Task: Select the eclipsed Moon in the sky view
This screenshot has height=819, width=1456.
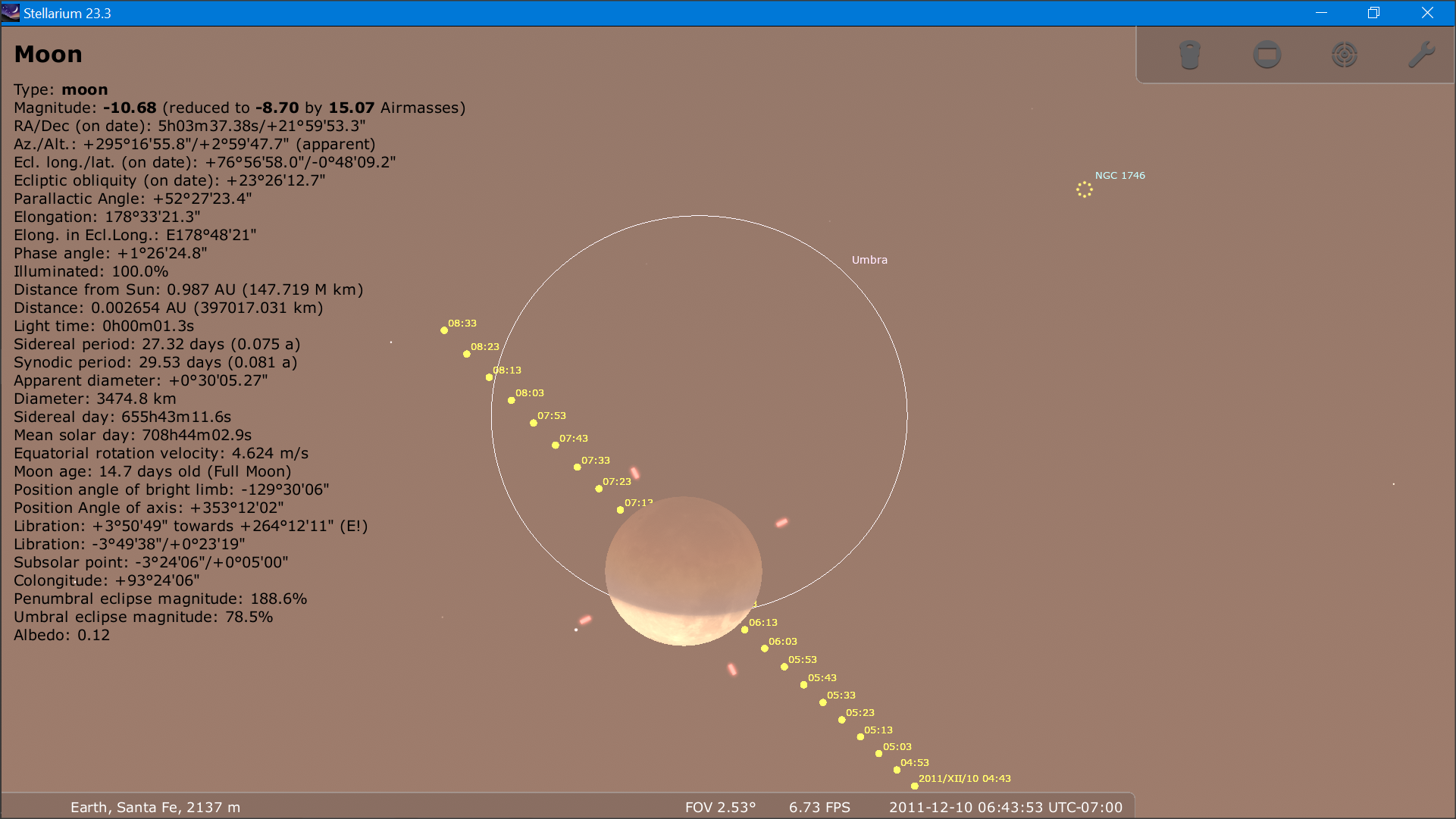Action: pyautogui.click(x=682, y=572)
